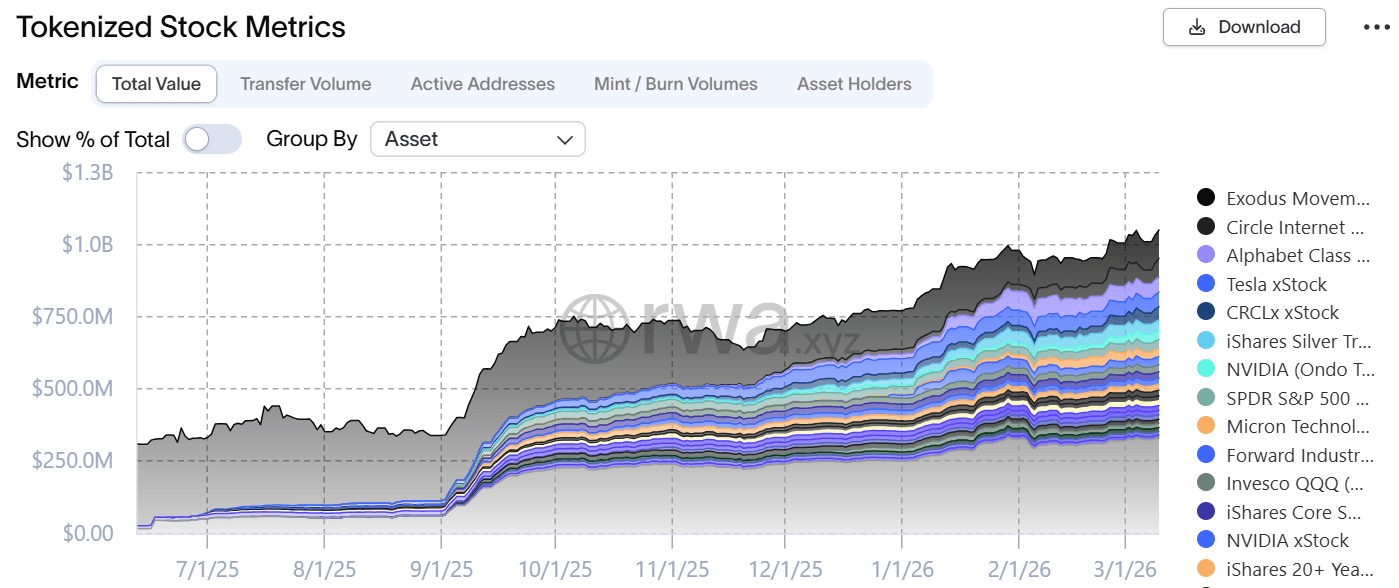Click the Exodus Movem... black legend dot
This screenshot has width=1399, height=588.
pos(1206,198)
